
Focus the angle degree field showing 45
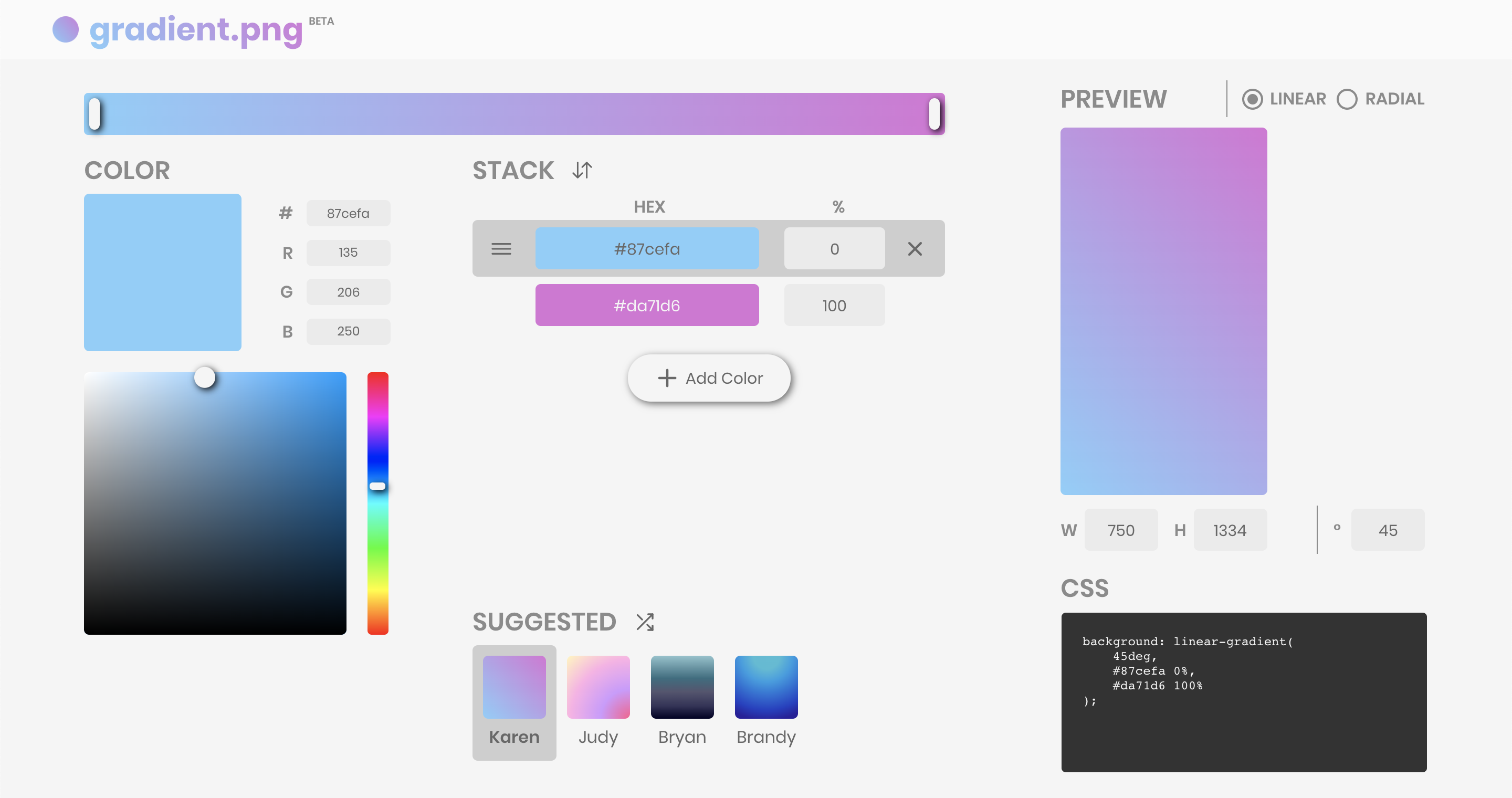[1387, 530]
